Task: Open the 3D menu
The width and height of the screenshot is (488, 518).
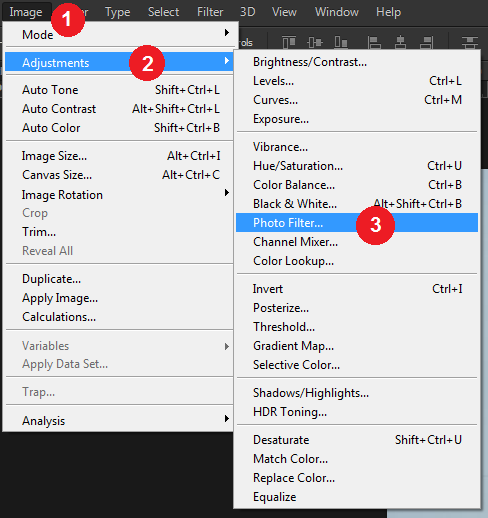Action: click(x=248, y=12)
